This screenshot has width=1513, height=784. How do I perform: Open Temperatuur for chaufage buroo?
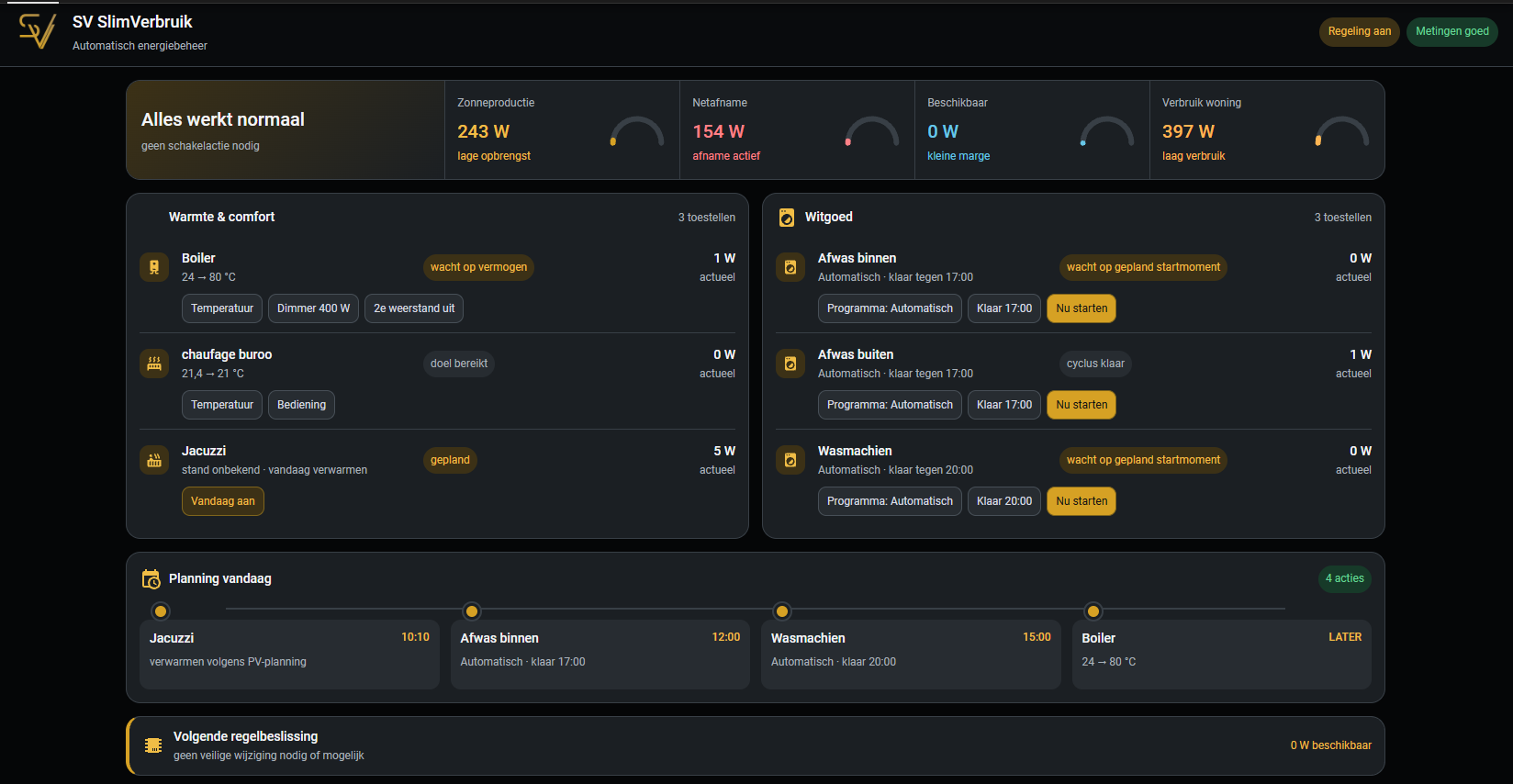pos(222,405)
